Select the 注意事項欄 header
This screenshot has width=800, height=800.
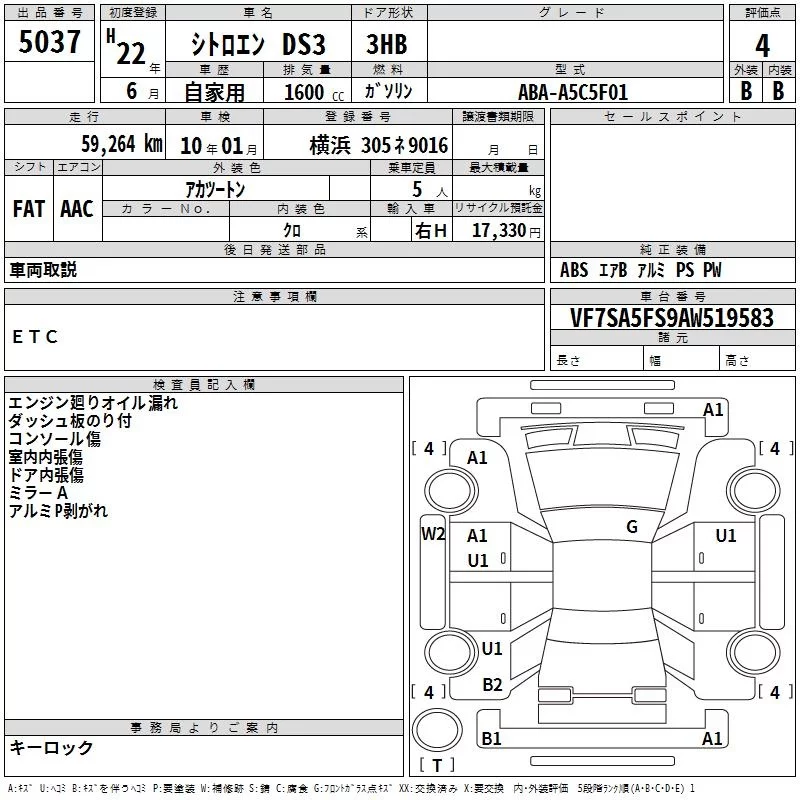(x=274, y=296)
